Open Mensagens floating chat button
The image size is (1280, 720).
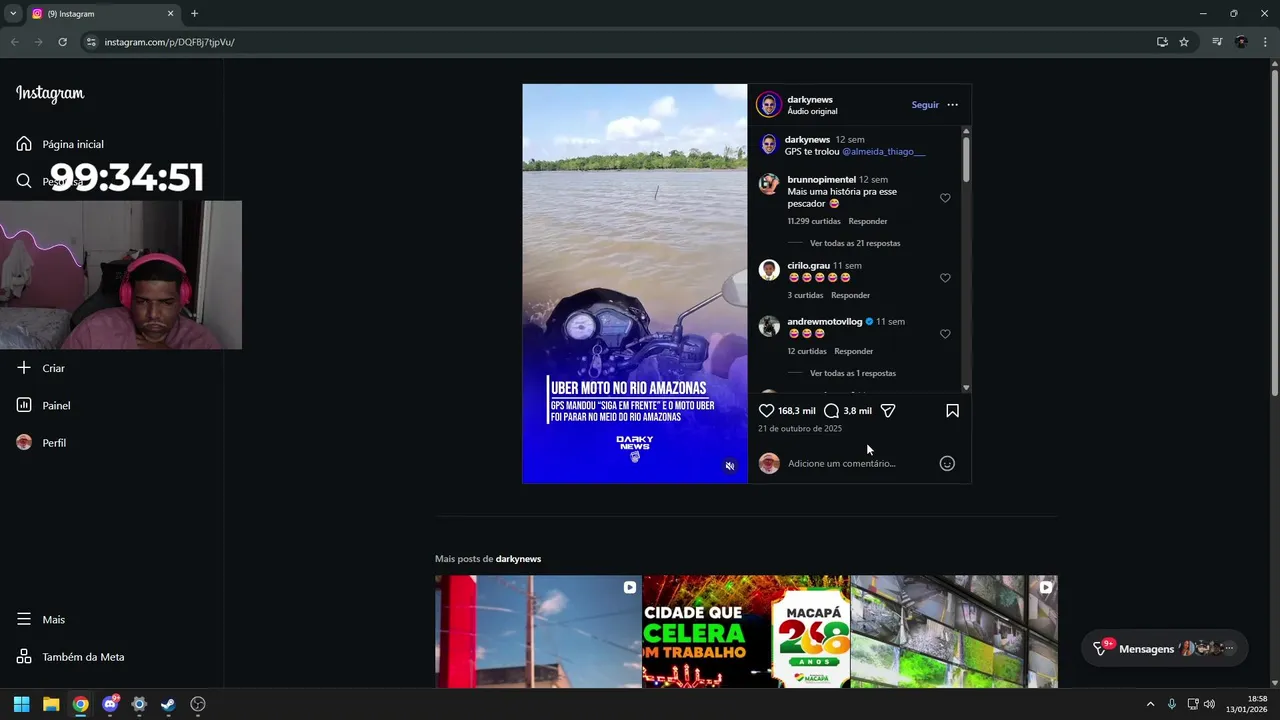pos(1164,648)
